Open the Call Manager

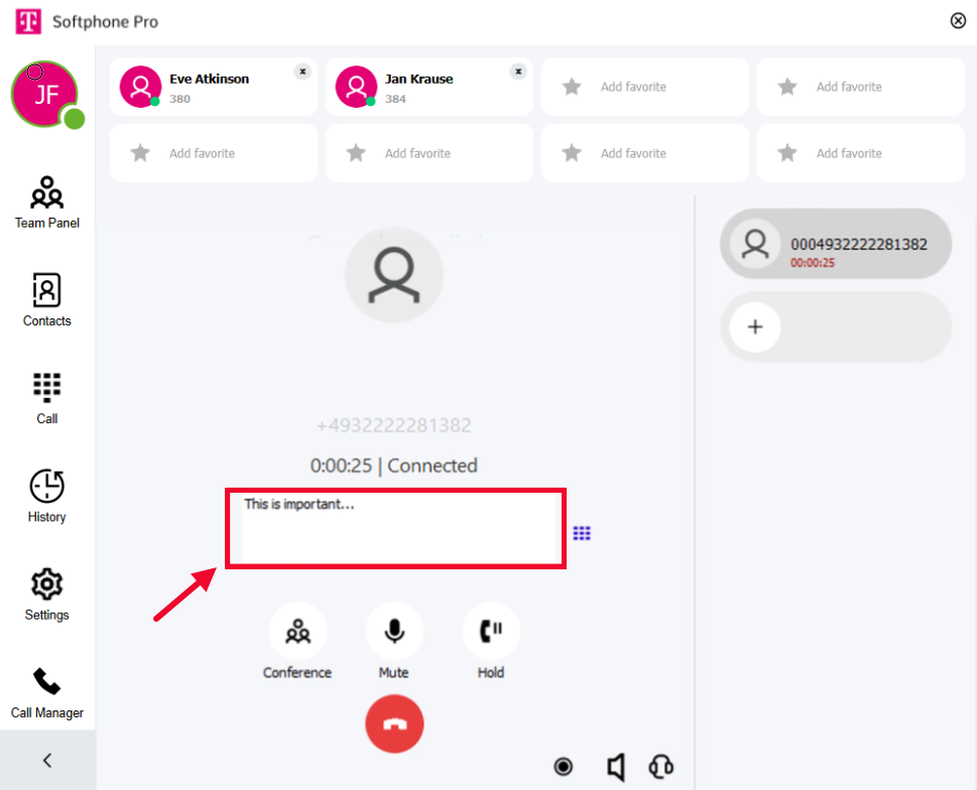[x=47, y=693]
